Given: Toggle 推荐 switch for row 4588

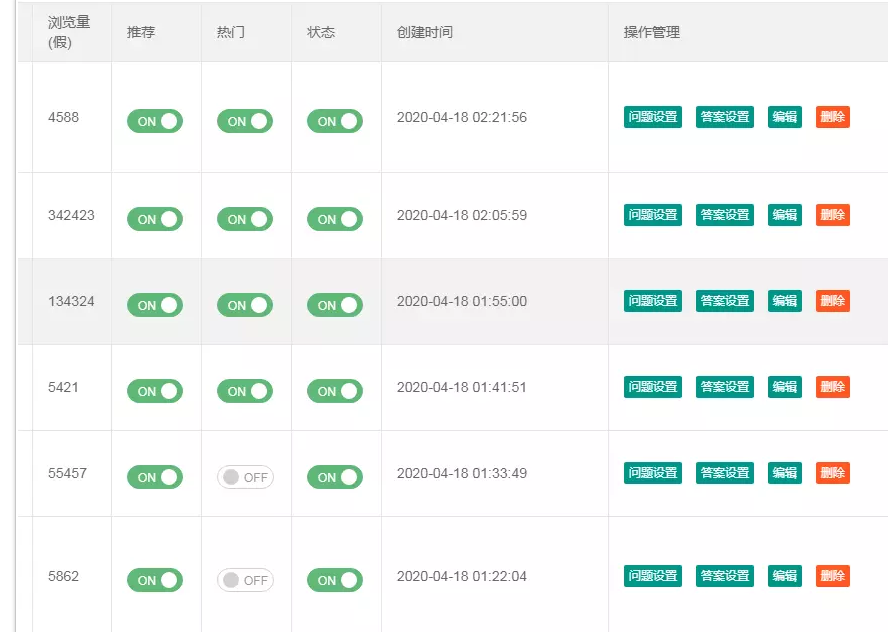Looking at the screenshot, I should [x=155, y=121].
